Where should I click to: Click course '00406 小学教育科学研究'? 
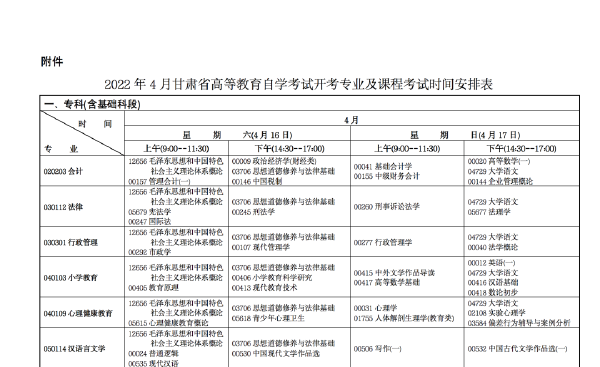click(x=272, y=277)
